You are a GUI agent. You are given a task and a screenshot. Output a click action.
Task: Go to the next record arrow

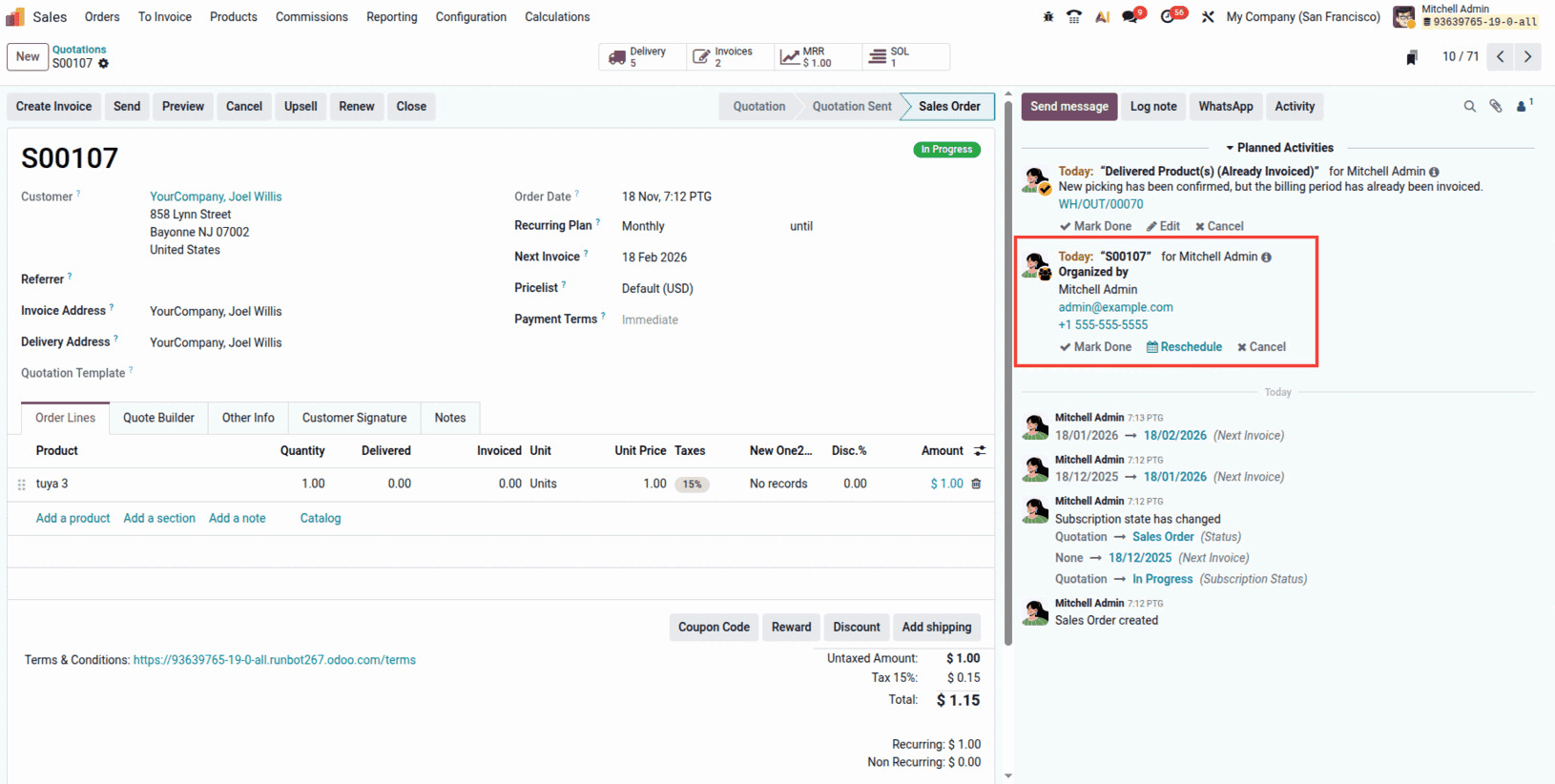coord(1527,57)
